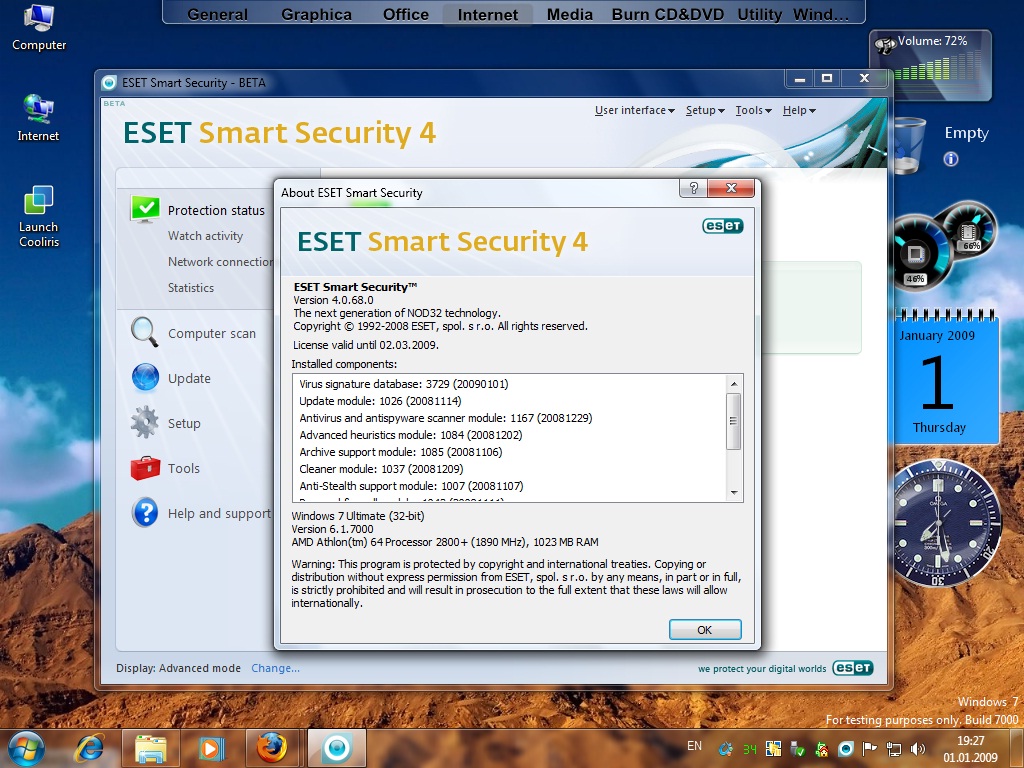Viewport: 1024px width, 768px height.
Task: Click the Help and support question icon
Action: pyautogui.click(x=145, y=513)
